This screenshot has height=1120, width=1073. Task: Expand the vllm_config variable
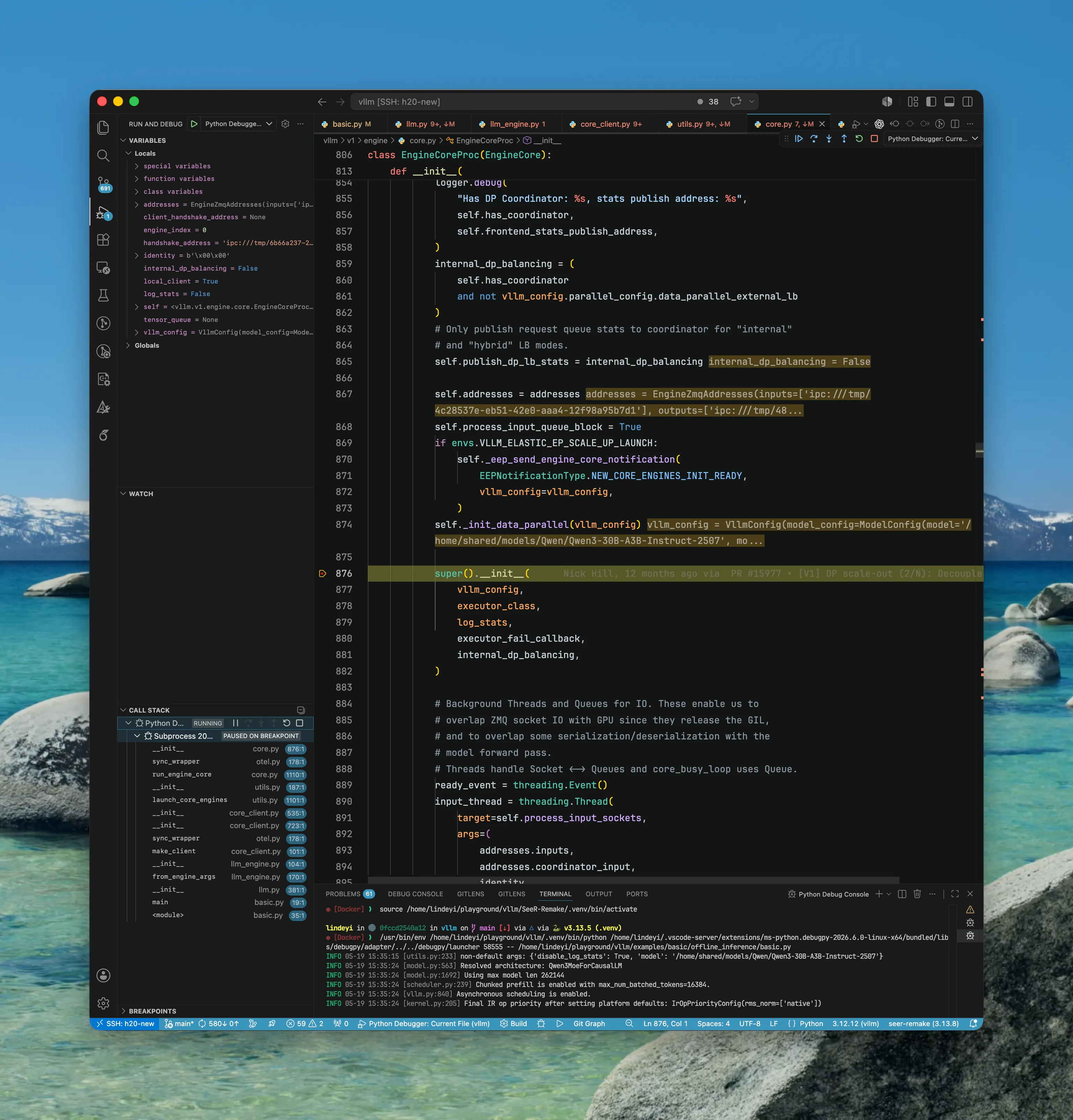137,333
